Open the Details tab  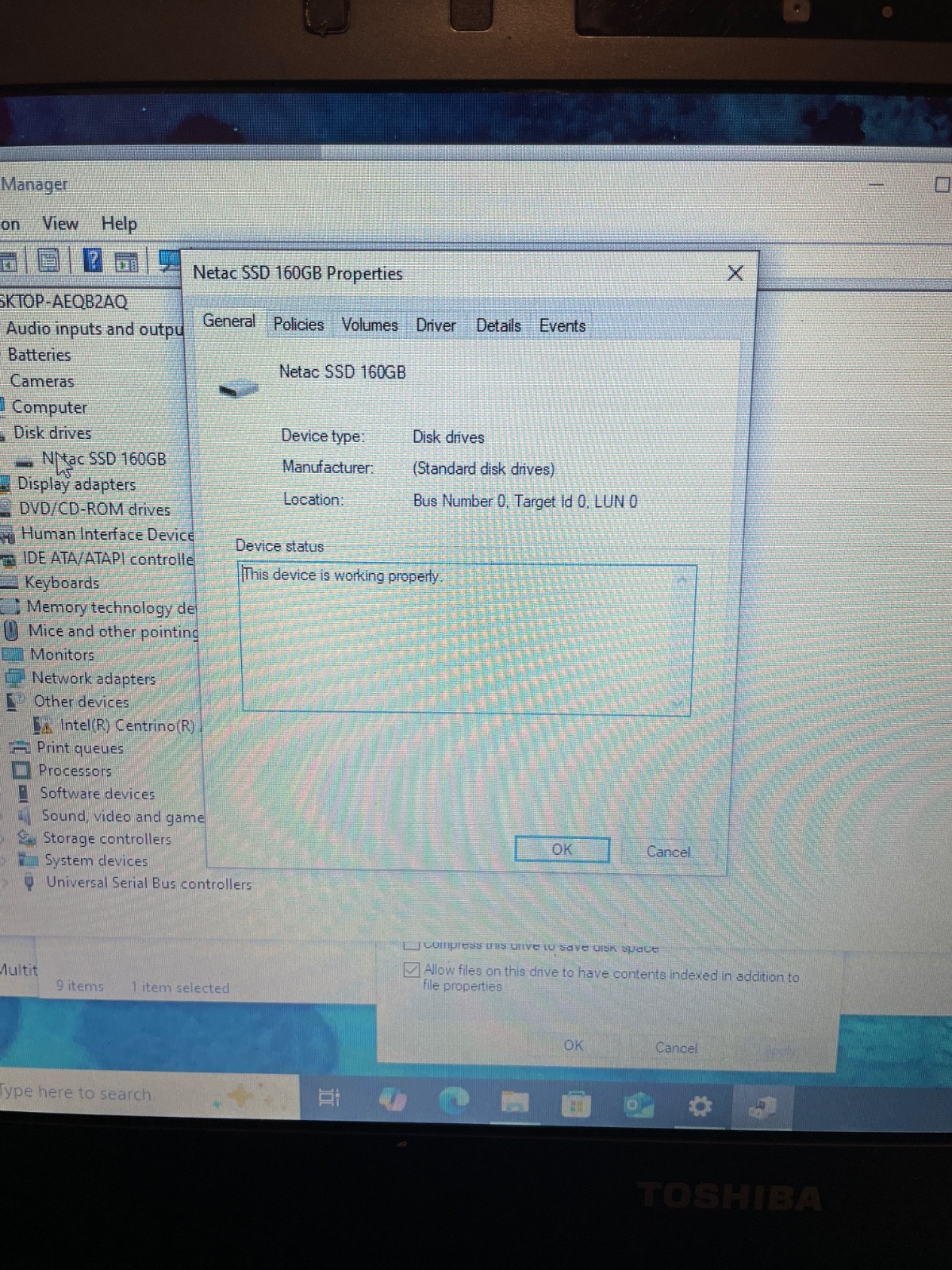[498, 325]
